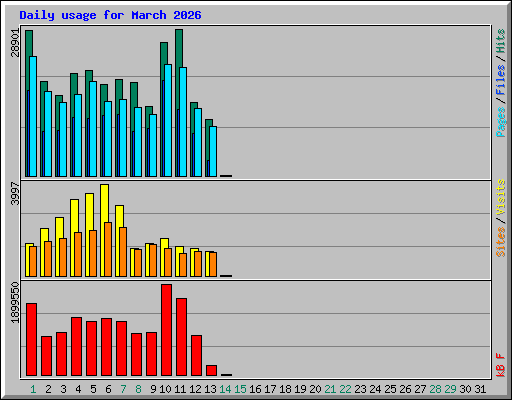Click the Pages legend label
The height and width of the screenshot is (400, 512).
(501, 122)
